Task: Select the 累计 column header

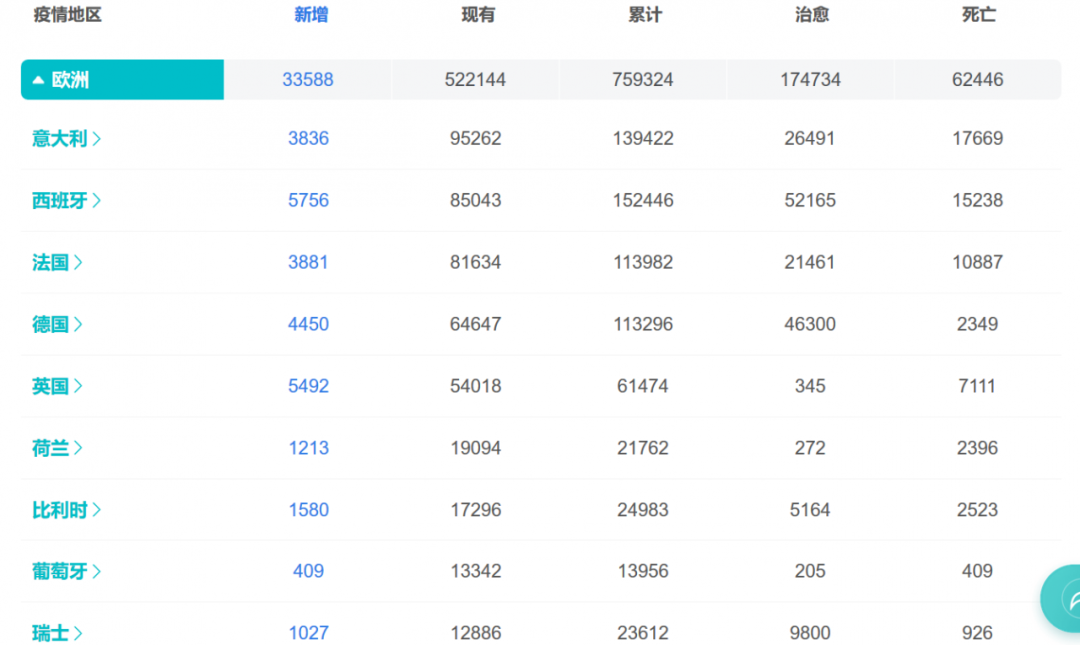Action: point(645,15)
